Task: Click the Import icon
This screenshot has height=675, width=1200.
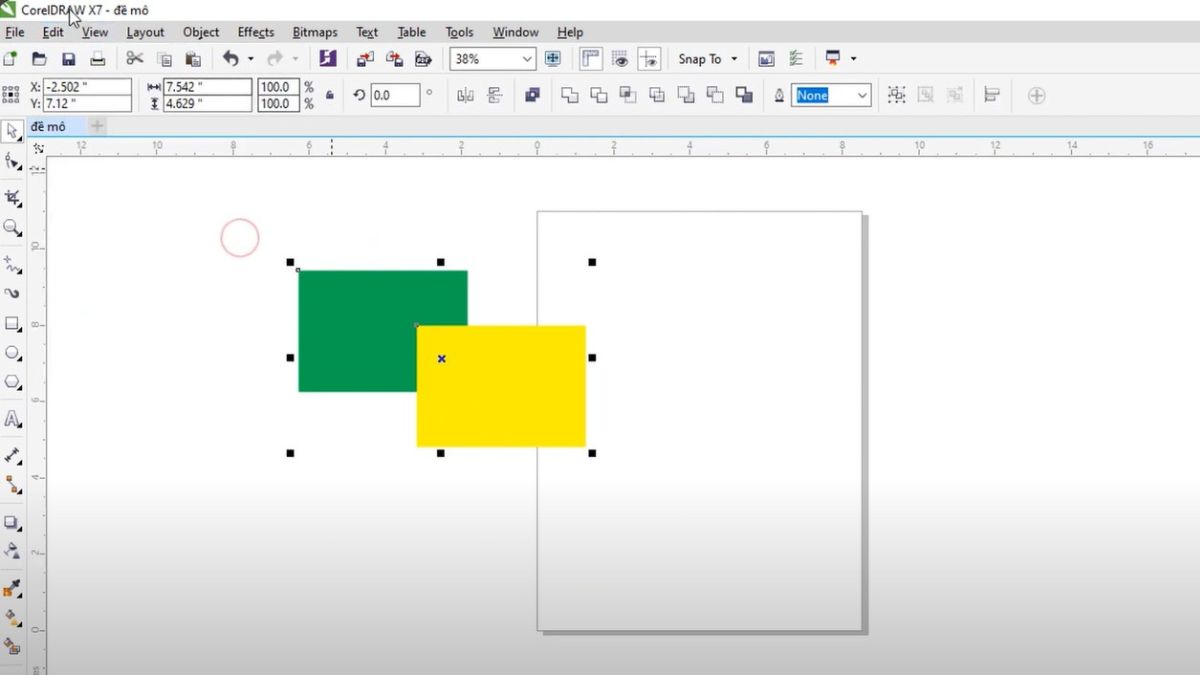Action: point(366,59)
